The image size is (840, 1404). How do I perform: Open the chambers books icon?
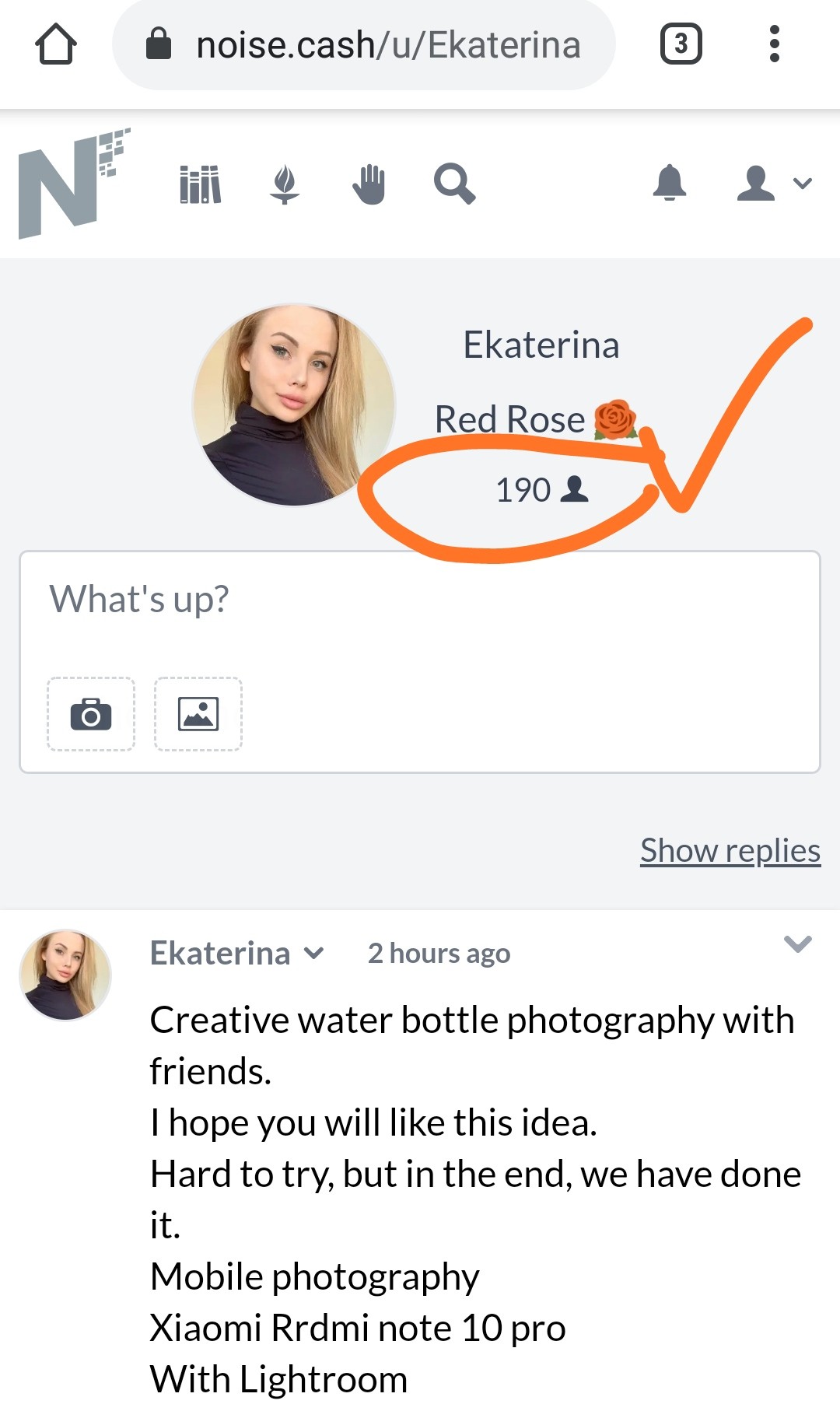click(x=201, y=184)
